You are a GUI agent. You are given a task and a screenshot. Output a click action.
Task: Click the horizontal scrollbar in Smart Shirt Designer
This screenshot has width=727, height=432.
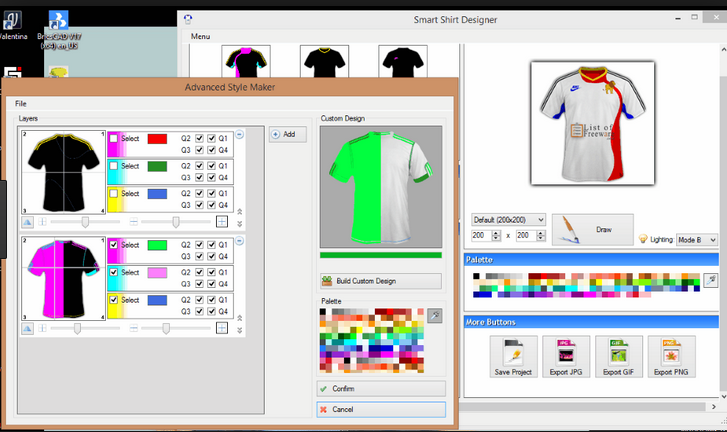(589, 407)
